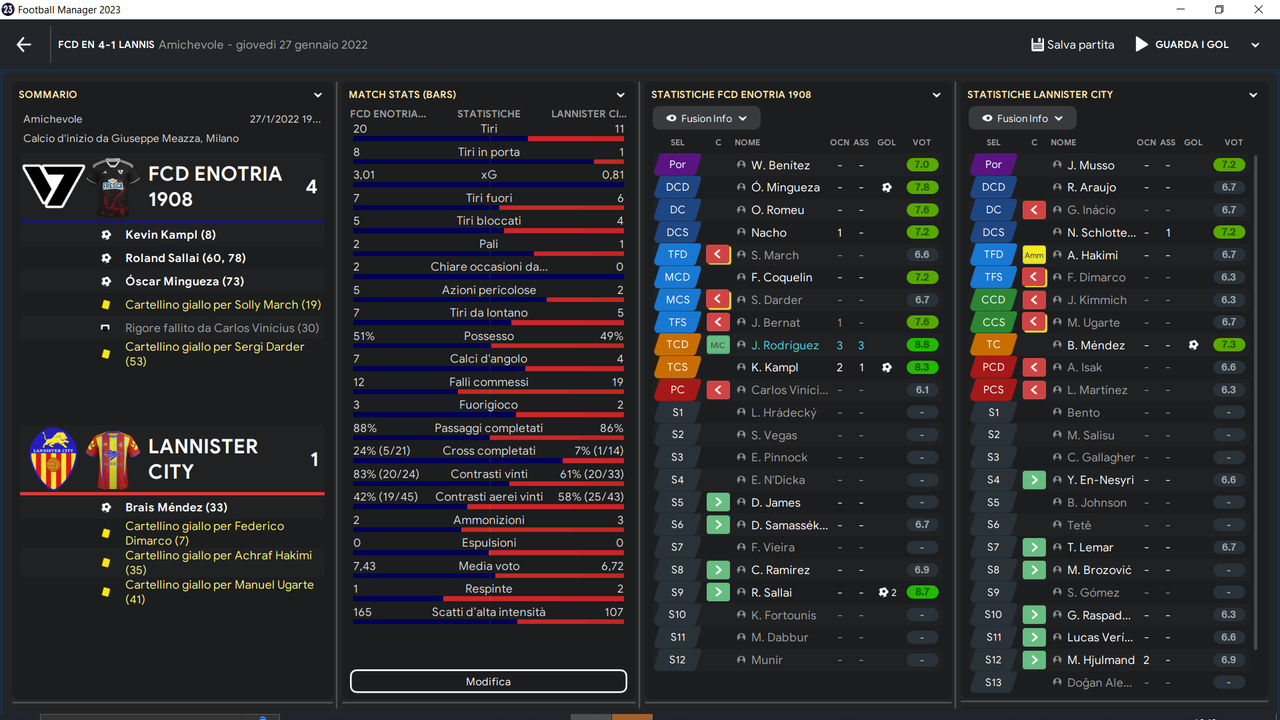Sort Lannister City list by GOL column
The width and height of the screenshot is (1280, 720).
tap(1193, 143)
